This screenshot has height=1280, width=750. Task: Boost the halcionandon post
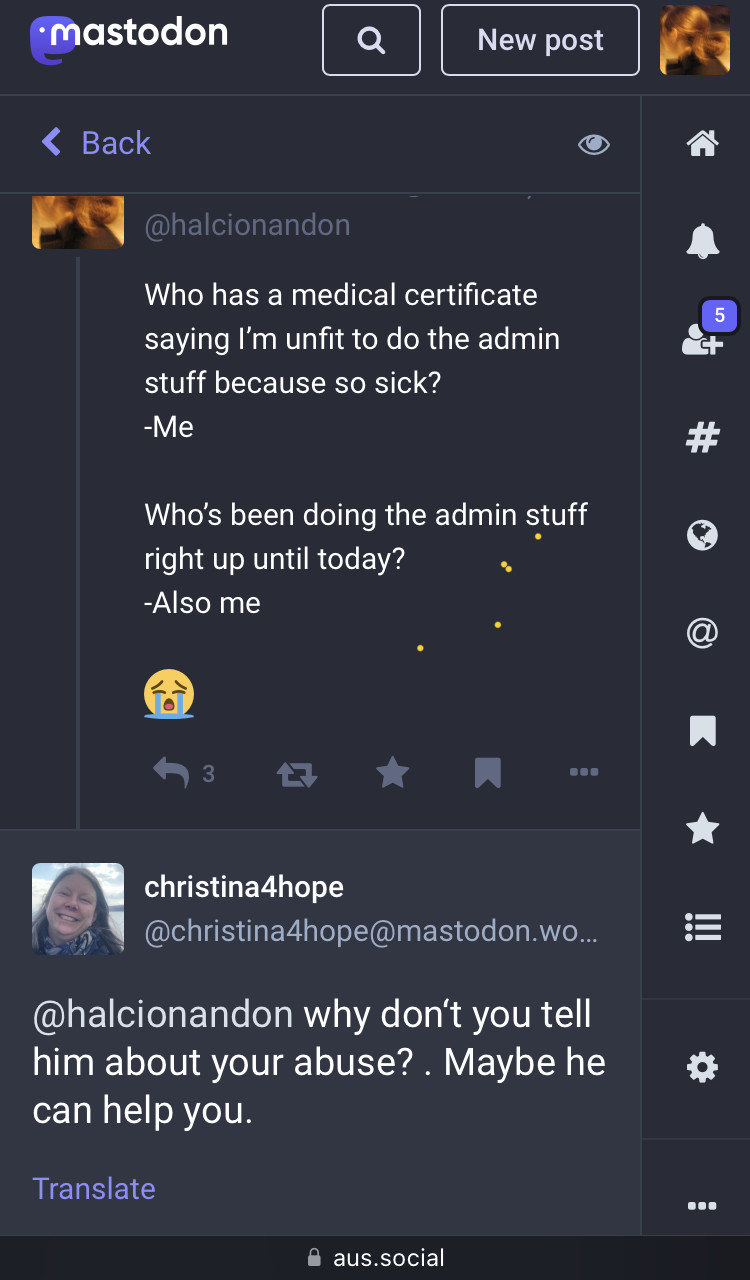point(297,773)
